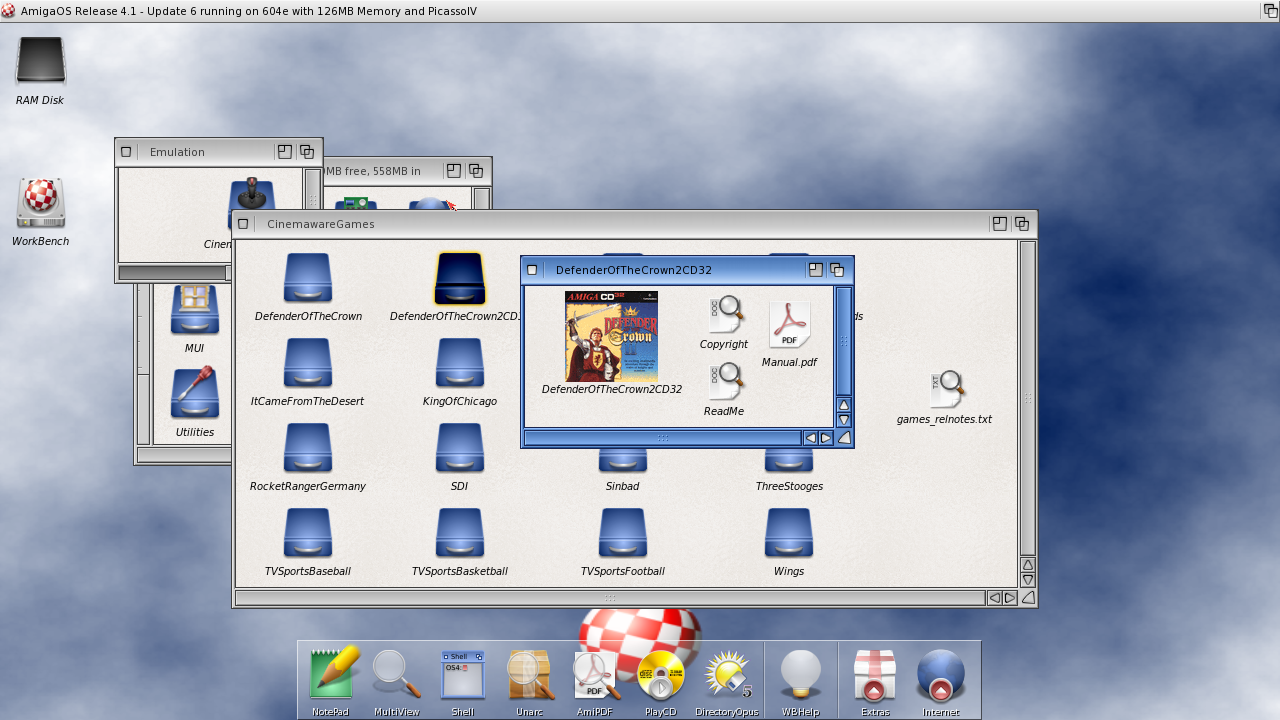Select the highlighted DefenderOfTheCrown2CD32 drawer icon
Screen dimensions: 1280x720
(460, 278)
